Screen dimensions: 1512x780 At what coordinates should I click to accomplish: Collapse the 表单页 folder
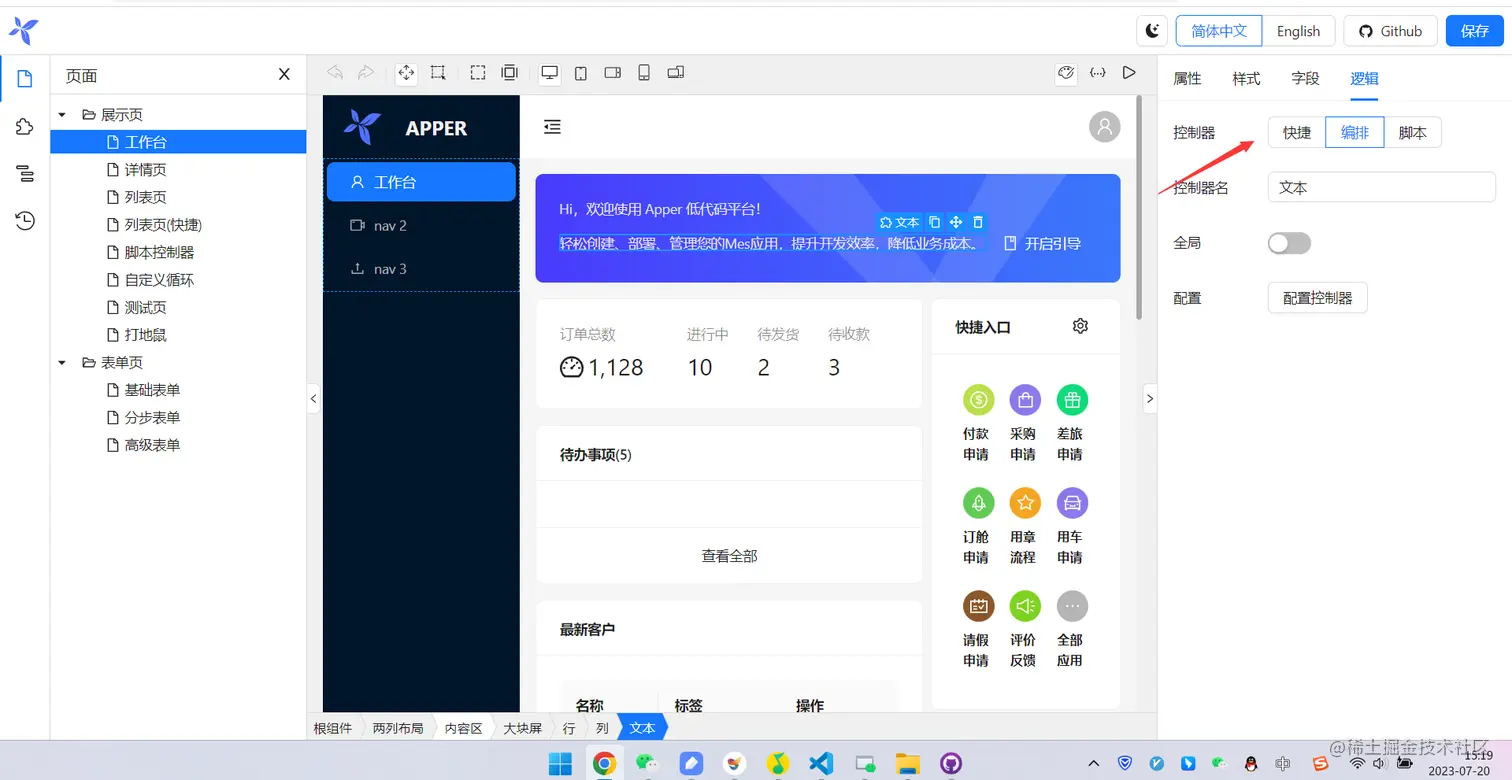(62, 362)
